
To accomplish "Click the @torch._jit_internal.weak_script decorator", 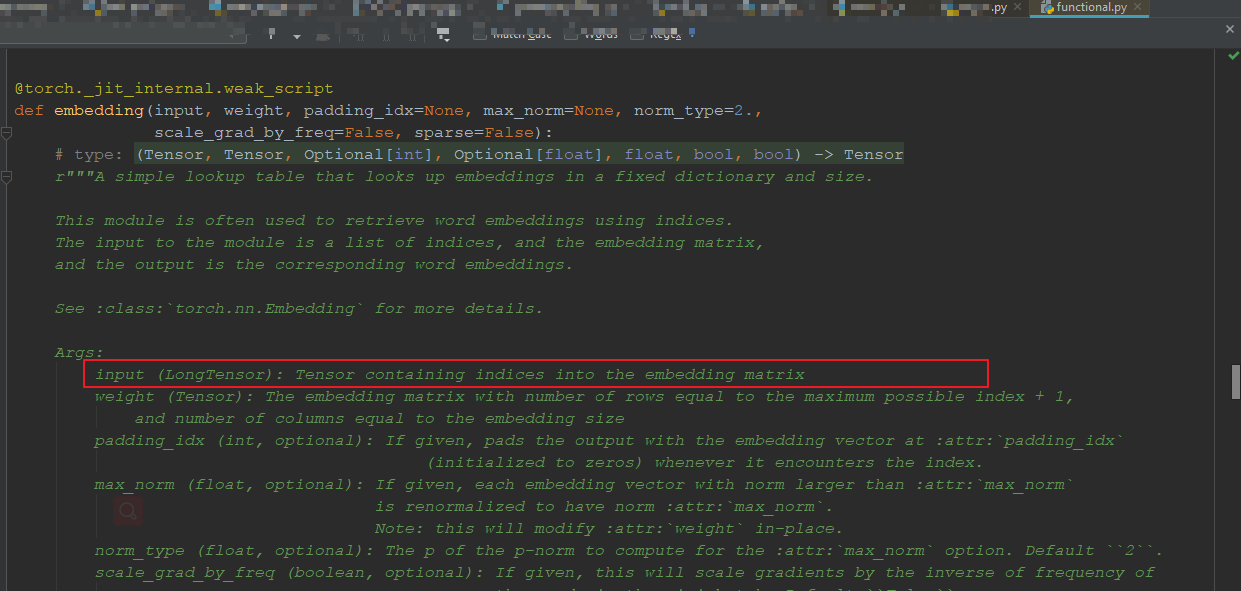I will [x=174, y=89].
